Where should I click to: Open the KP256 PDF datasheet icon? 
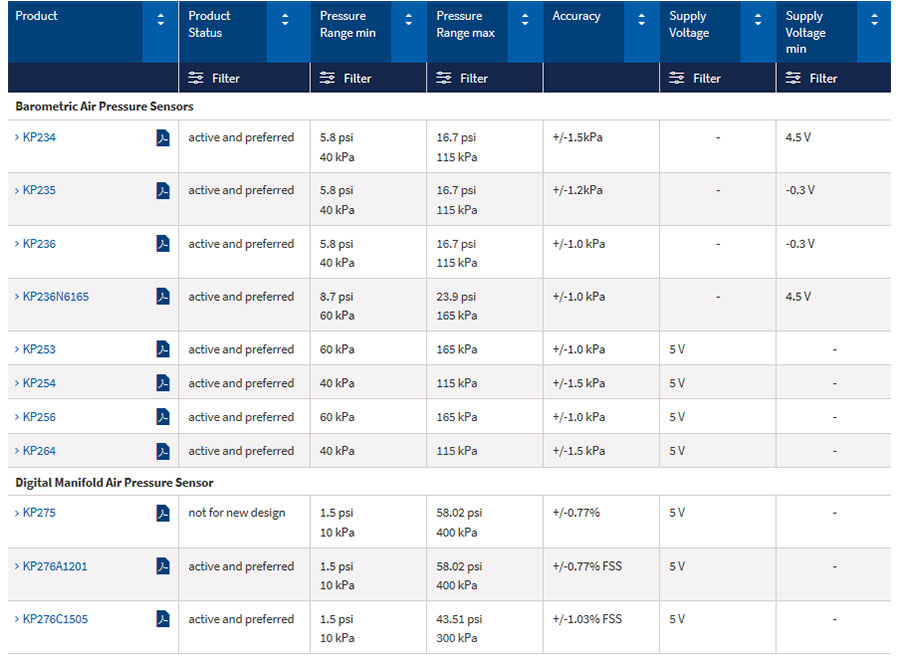163,417
